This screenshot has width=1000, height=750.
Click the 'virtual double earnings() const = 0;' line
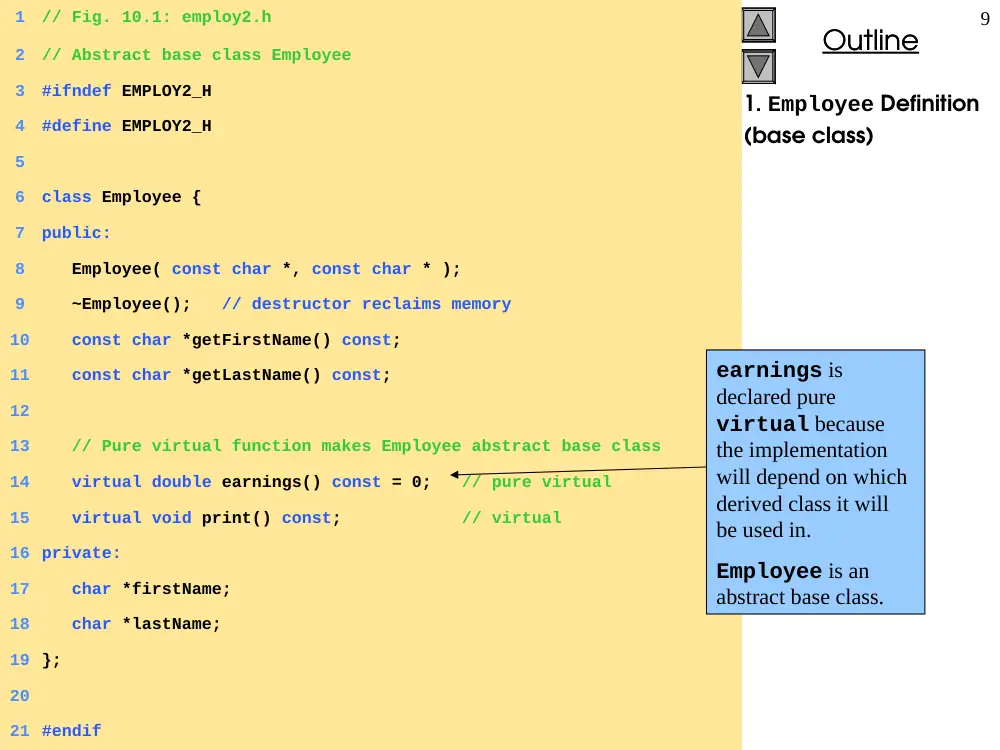coord(251,482)
